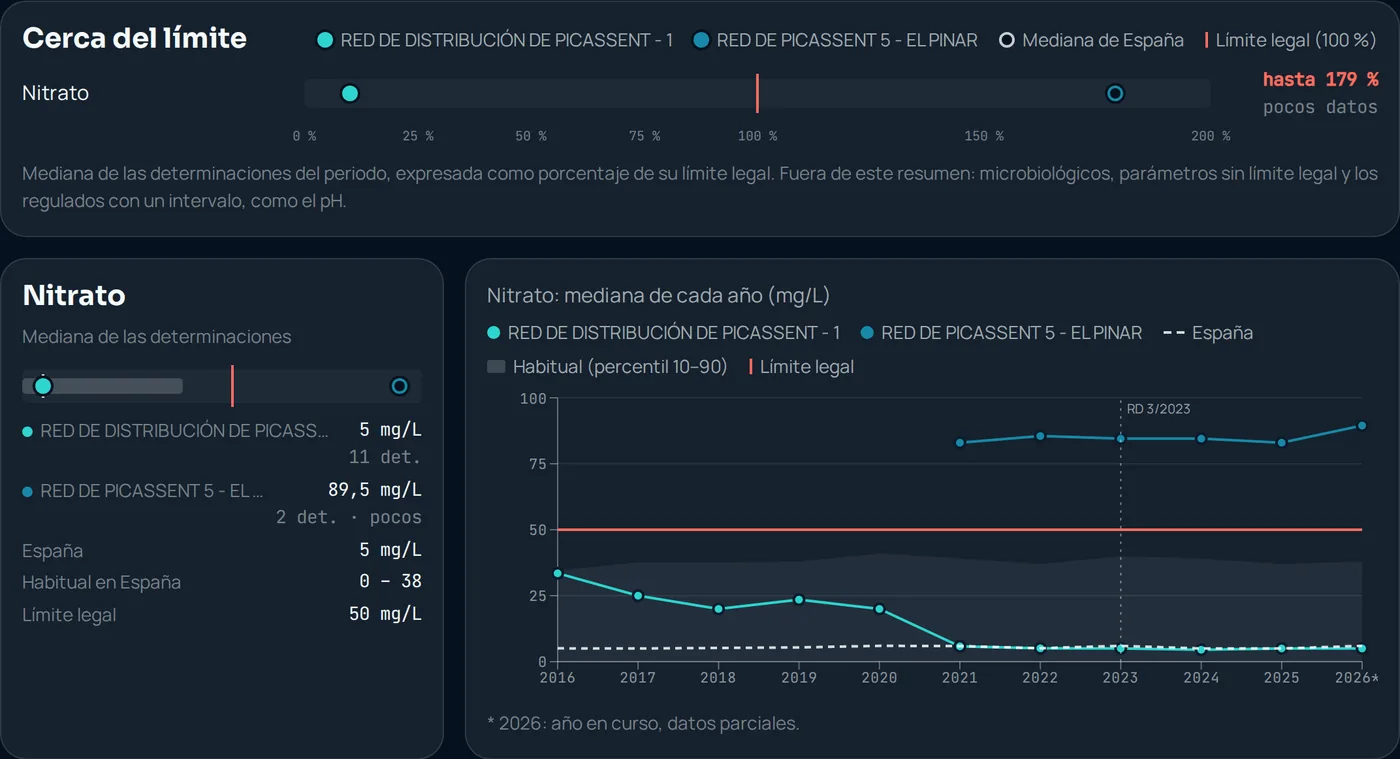Click the "89,5 mg/L" value
Screen dimensions: 1400x759
[375, 490]
